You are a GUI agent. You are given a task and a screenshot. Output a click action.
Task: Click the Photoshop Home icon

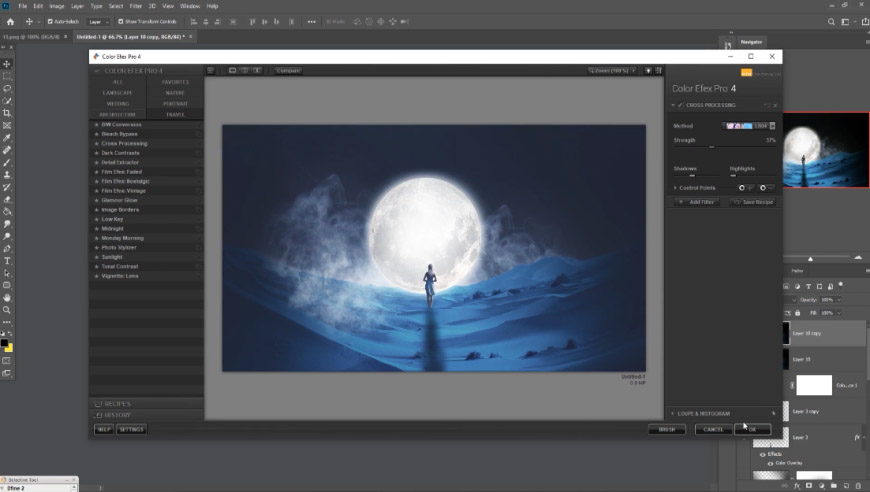(10, 22)
